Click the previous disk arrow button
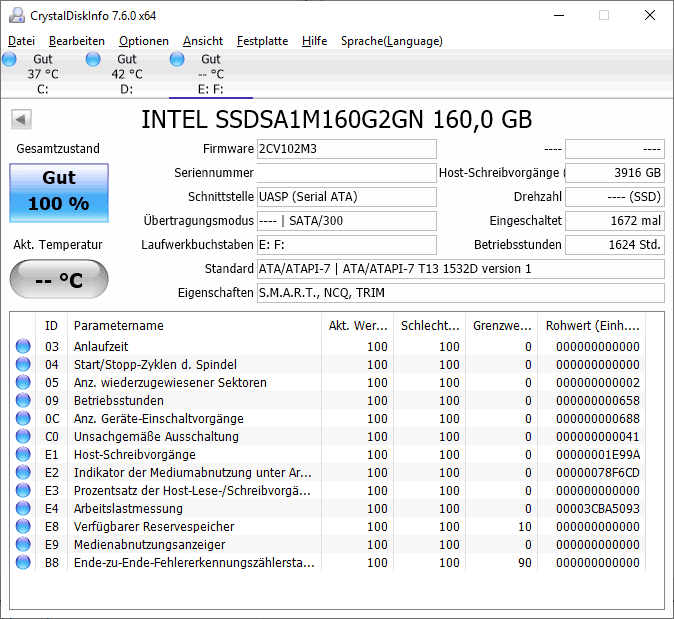This screenshot has height=619, width=674. coord(21,120)
